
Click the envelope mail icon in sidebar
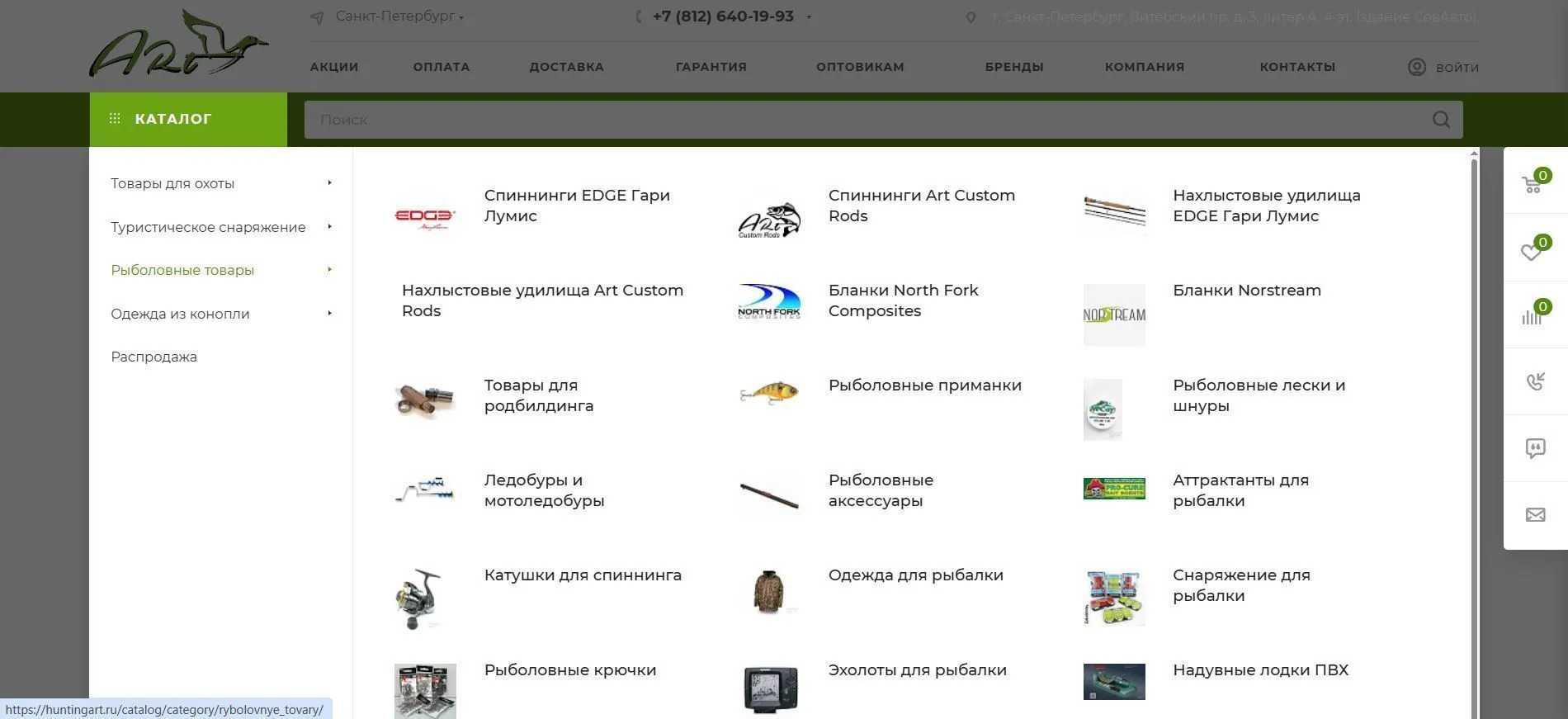pyautogui.click(x=1535, y=515)
